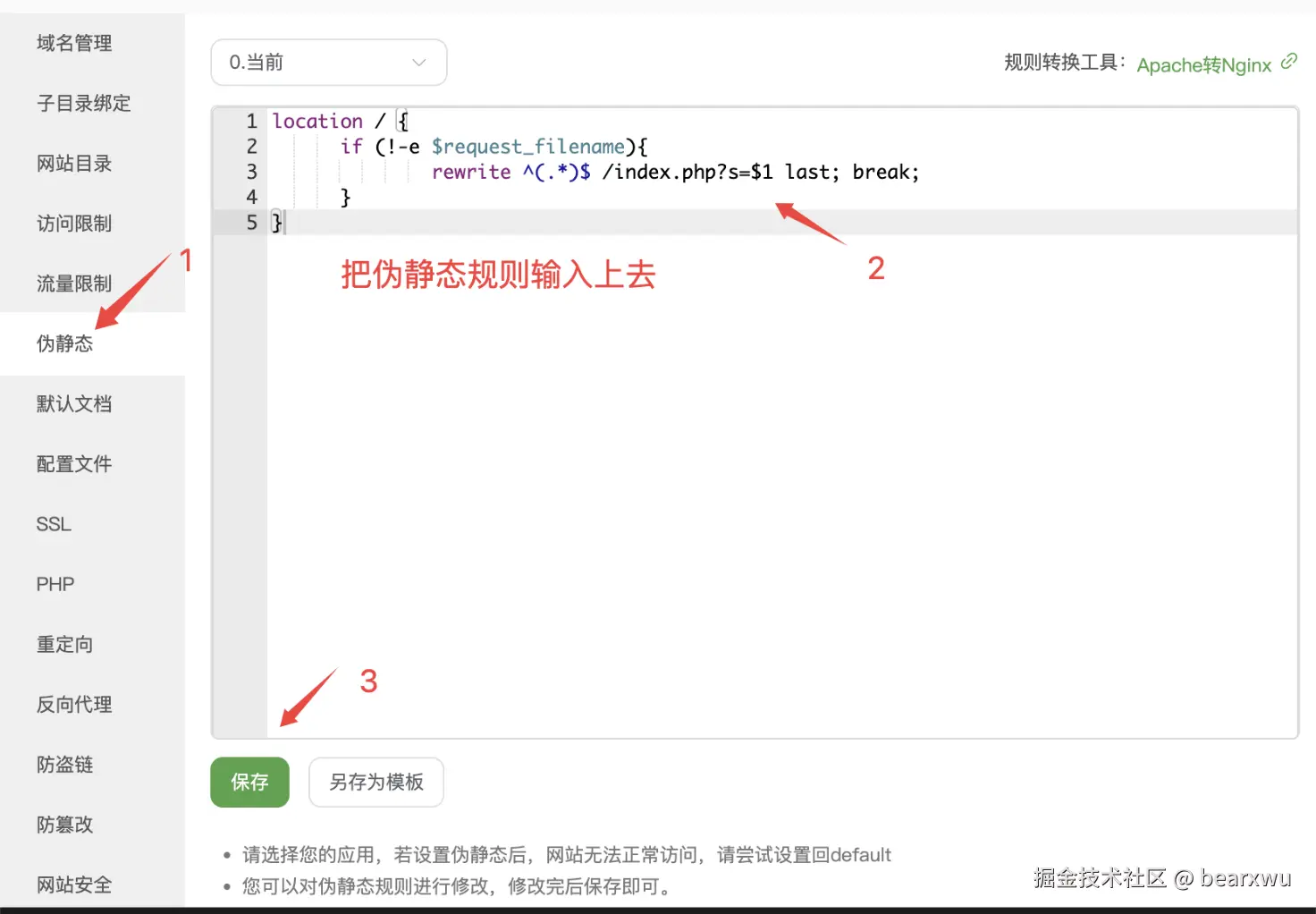This screenshot has width=1316, height=914.
Task: Click the external link icon beside Apache转Nginx
Action: (x=1288, y=61)
